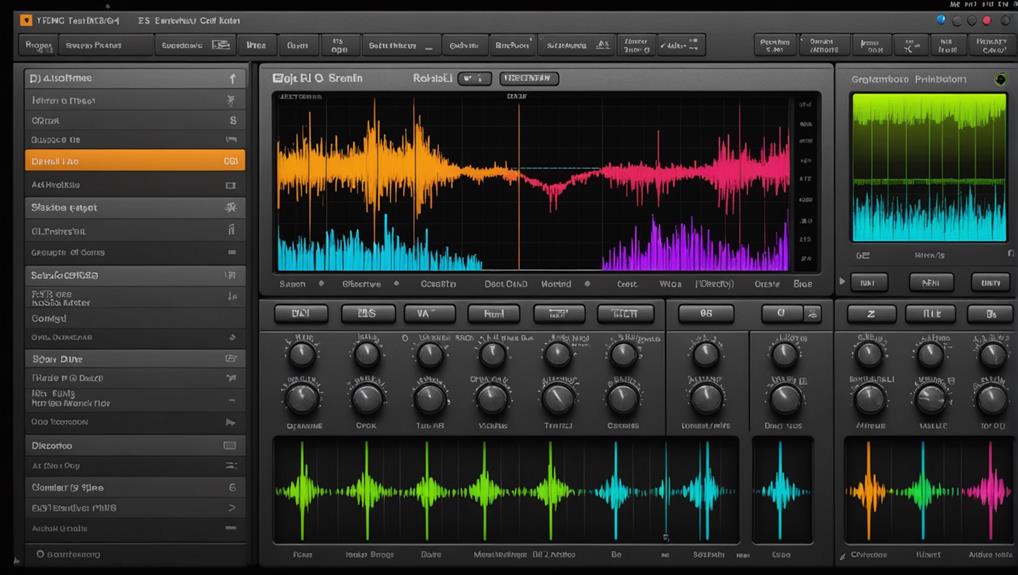Click the flag icon on Ooo Itcorooon row
The image size is (1018, 575).
click(230, 422)
